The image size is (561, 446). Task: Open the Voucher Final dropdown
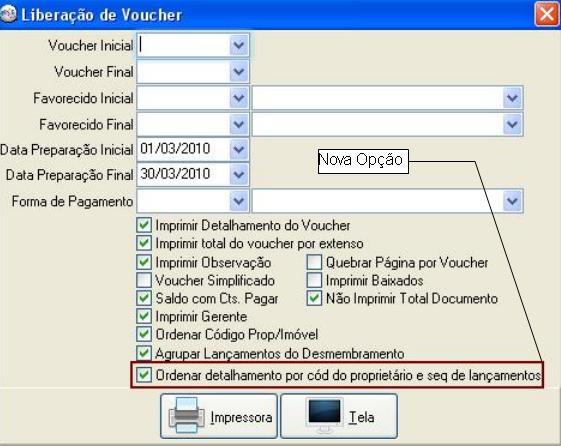pyautogui.click(x=239, y=72)
